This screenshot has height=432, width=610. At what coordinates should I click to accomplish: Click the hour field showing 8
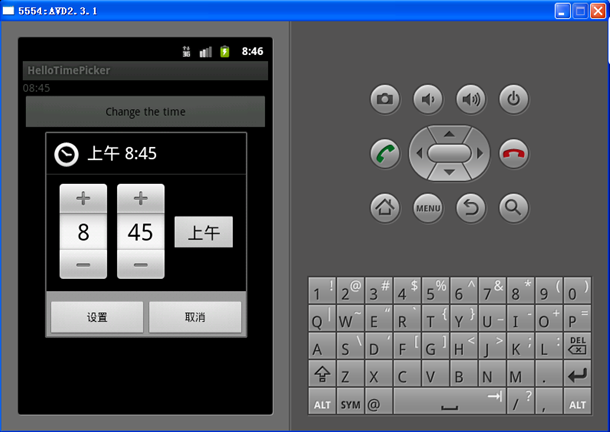(x=83, y=232)
